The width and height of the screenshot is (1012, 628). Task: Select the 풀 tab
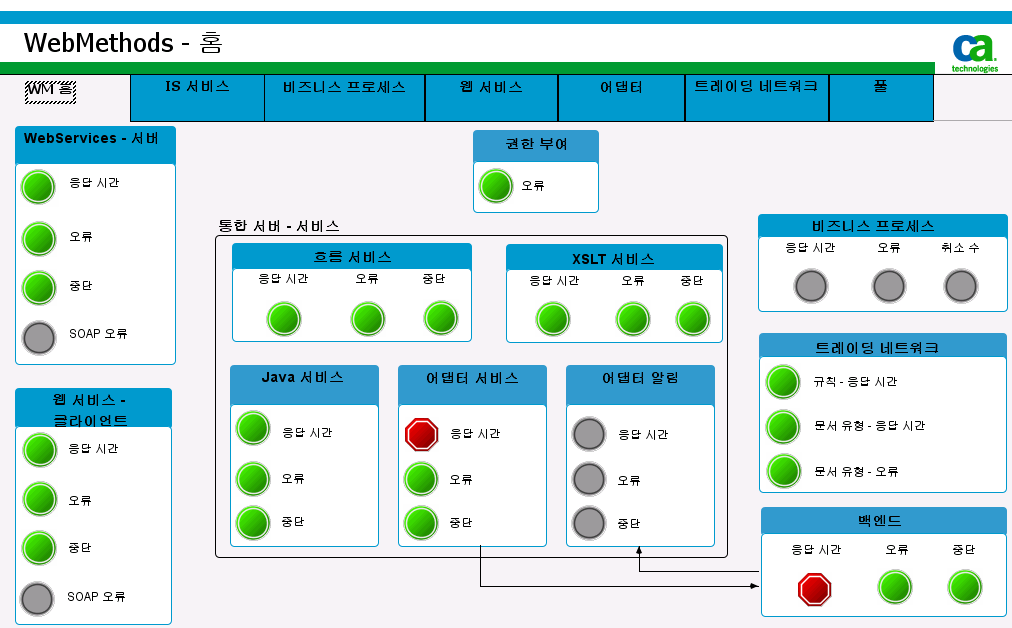(x=881, y=97)
